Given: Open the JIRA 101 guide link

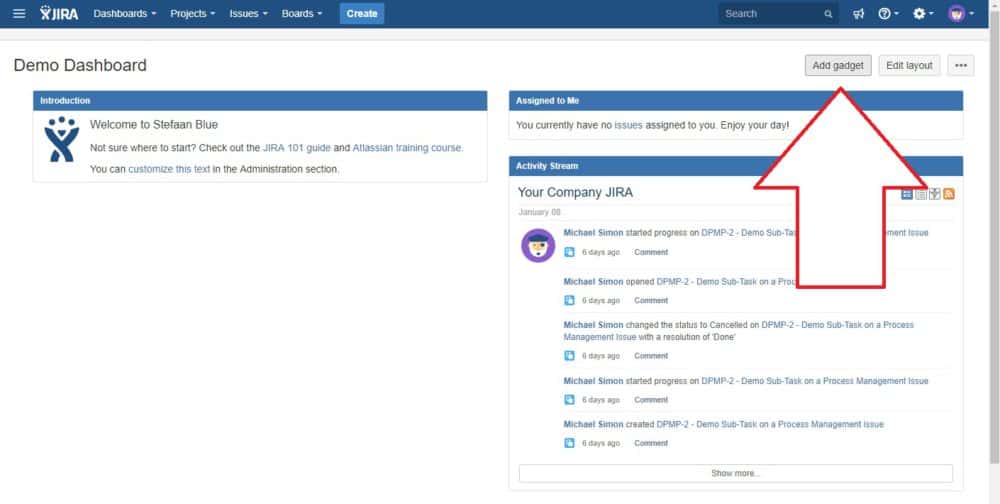Looking at the screenshot, I should pos(297,148).
